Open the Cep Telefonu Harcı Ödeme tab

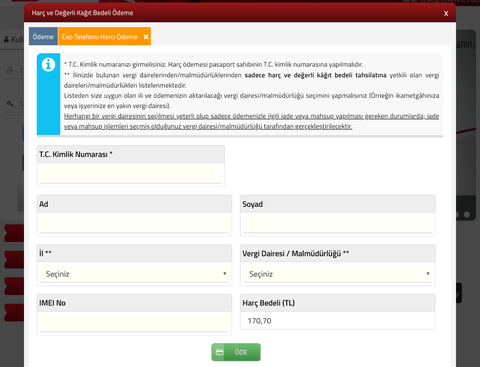(x=100, y=36)
